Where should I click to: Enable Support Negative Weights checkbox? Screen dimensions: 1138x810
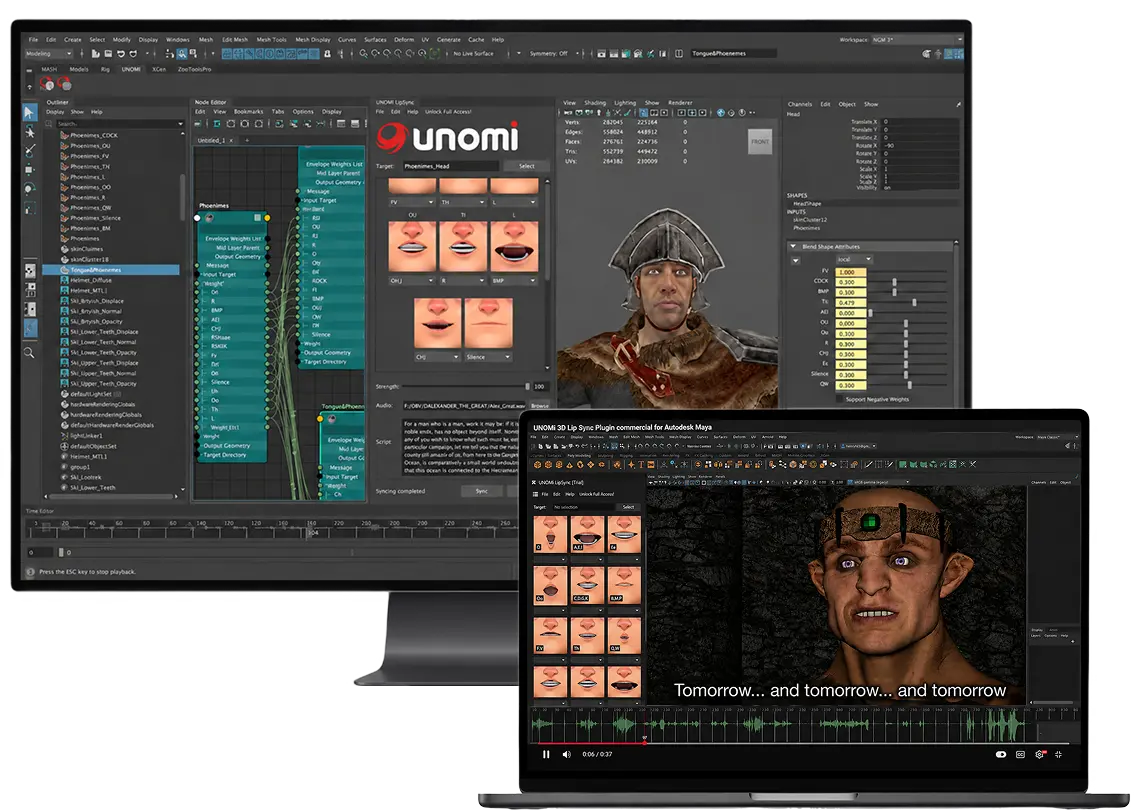tap(840, 399)
